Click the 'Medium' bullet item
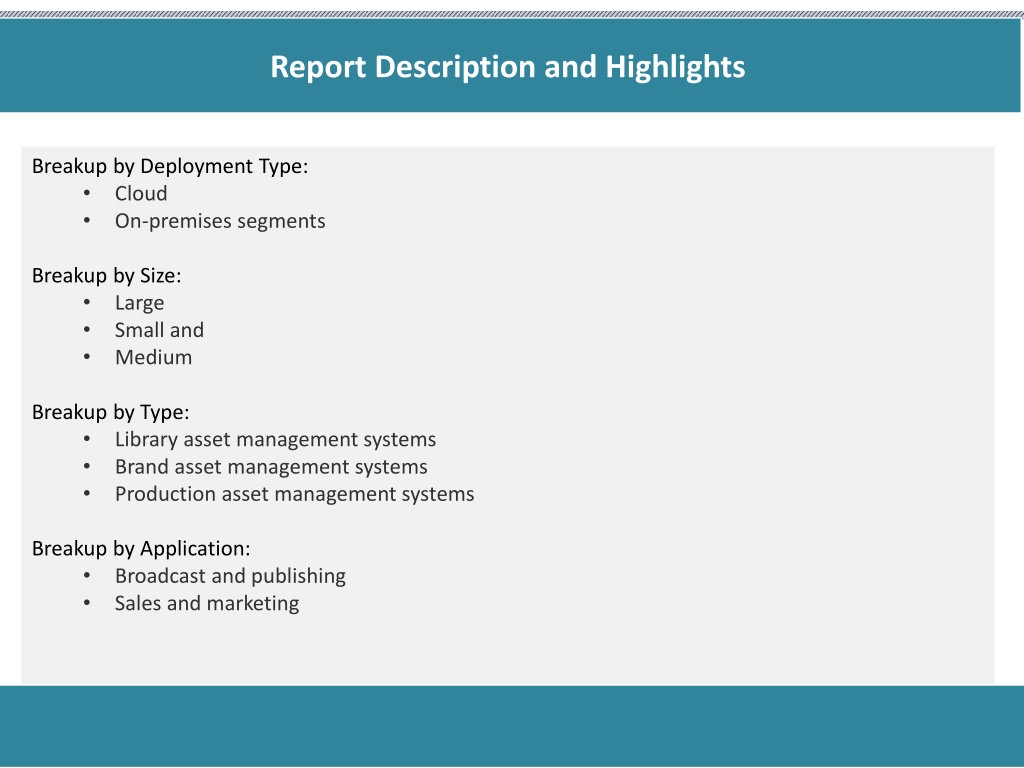The width and height of the screenshot is (1024, 768). pos(153,357)
